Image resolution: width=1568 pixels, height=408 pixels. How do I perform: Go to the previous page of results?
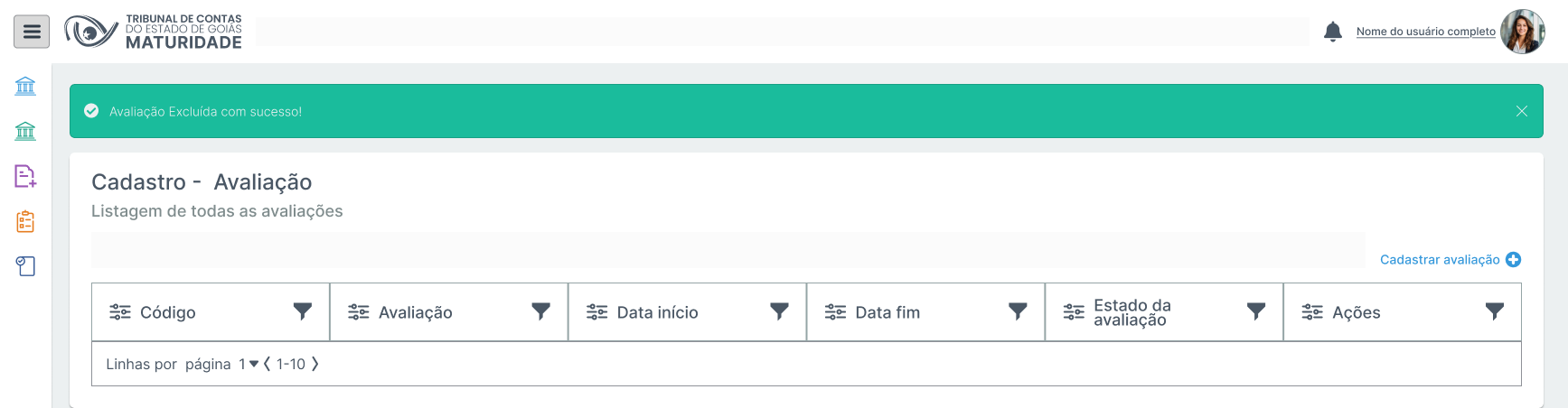(x=268, y=365)
